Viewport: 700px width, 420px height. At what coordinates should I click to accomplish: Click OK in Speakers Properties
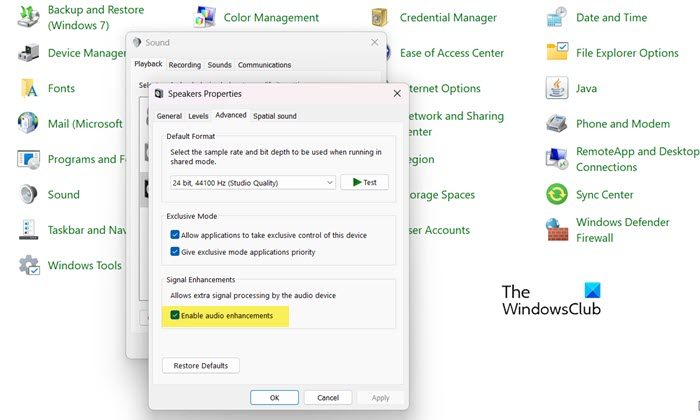[274, 397]
